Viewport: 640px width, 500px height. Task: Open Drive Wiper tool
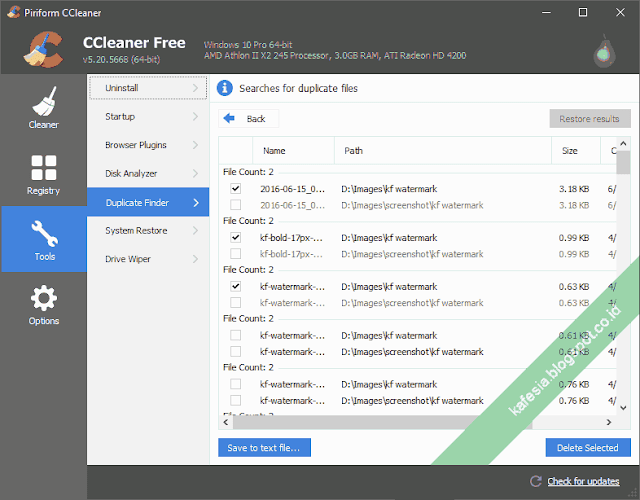pyautogui.click(x=148, y=259)
